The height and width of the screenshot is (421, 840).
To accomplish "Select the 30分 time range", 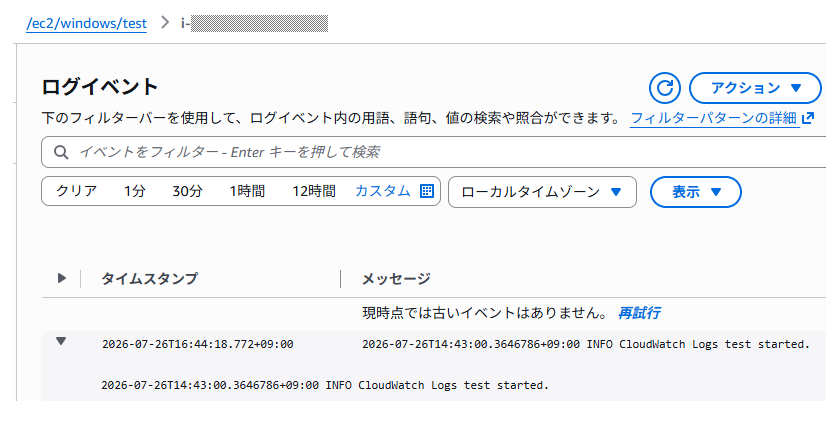I will point(188,191).
